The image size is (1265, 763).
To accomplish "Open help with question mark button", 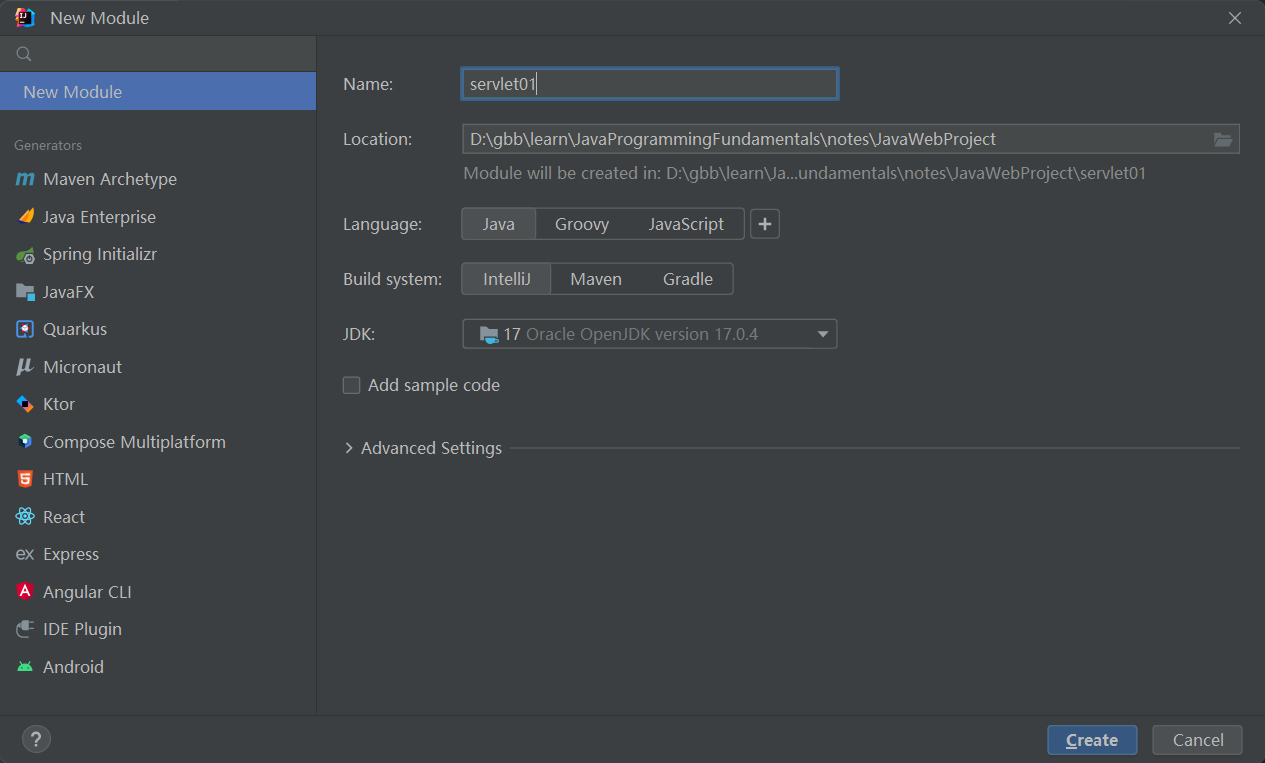I will tap(36, 740).
